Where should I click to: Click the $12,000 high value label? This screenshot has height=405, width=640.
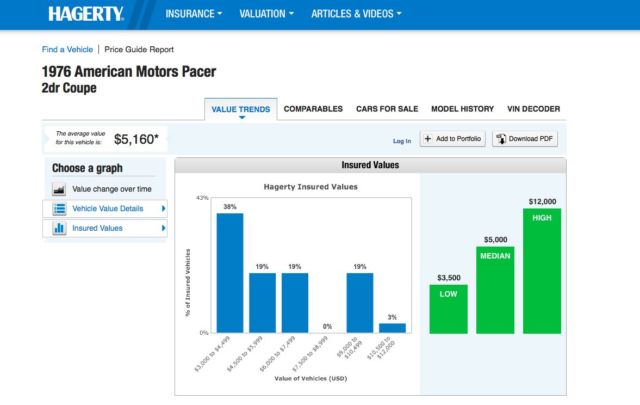[542, 202]
